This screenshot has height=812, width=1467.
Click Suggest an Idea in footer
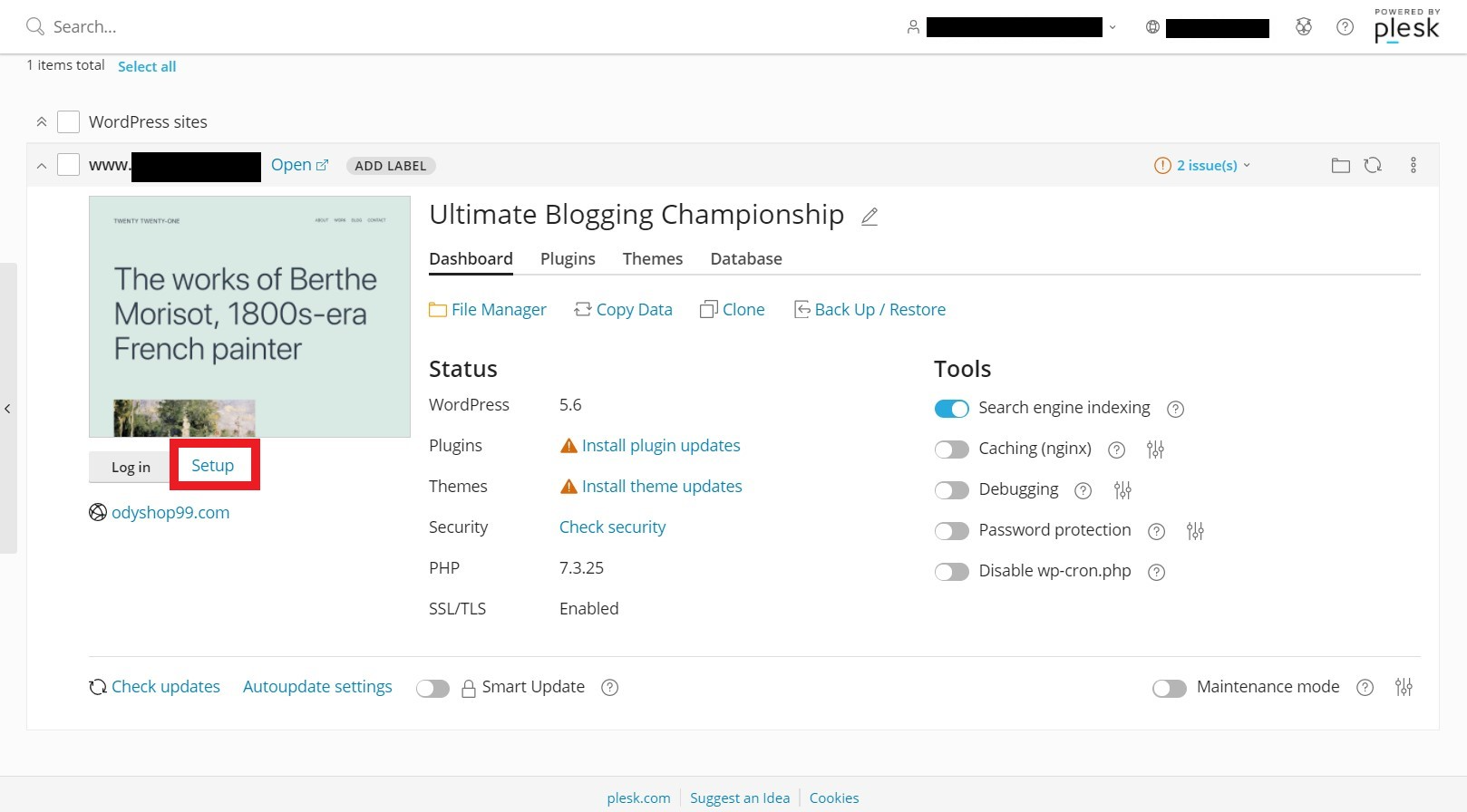tap(740, 798)
